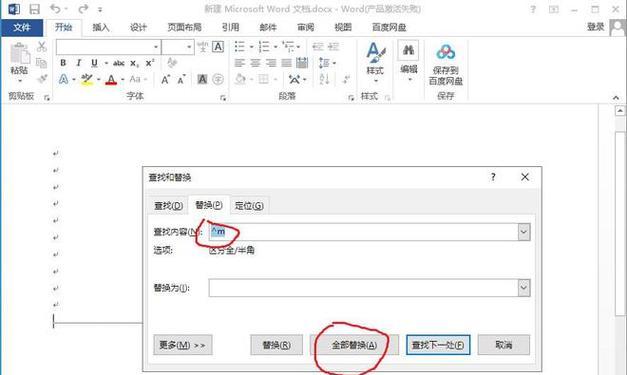Open the font size combo box
627x375 pixels.
(x=178, y=47)
